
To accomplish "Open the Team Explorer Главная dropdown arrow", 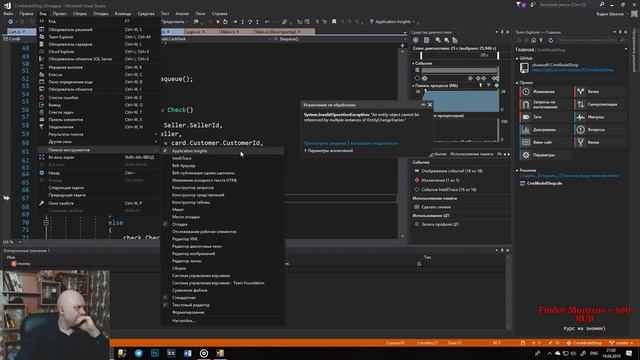I will (x=626, y=49).
